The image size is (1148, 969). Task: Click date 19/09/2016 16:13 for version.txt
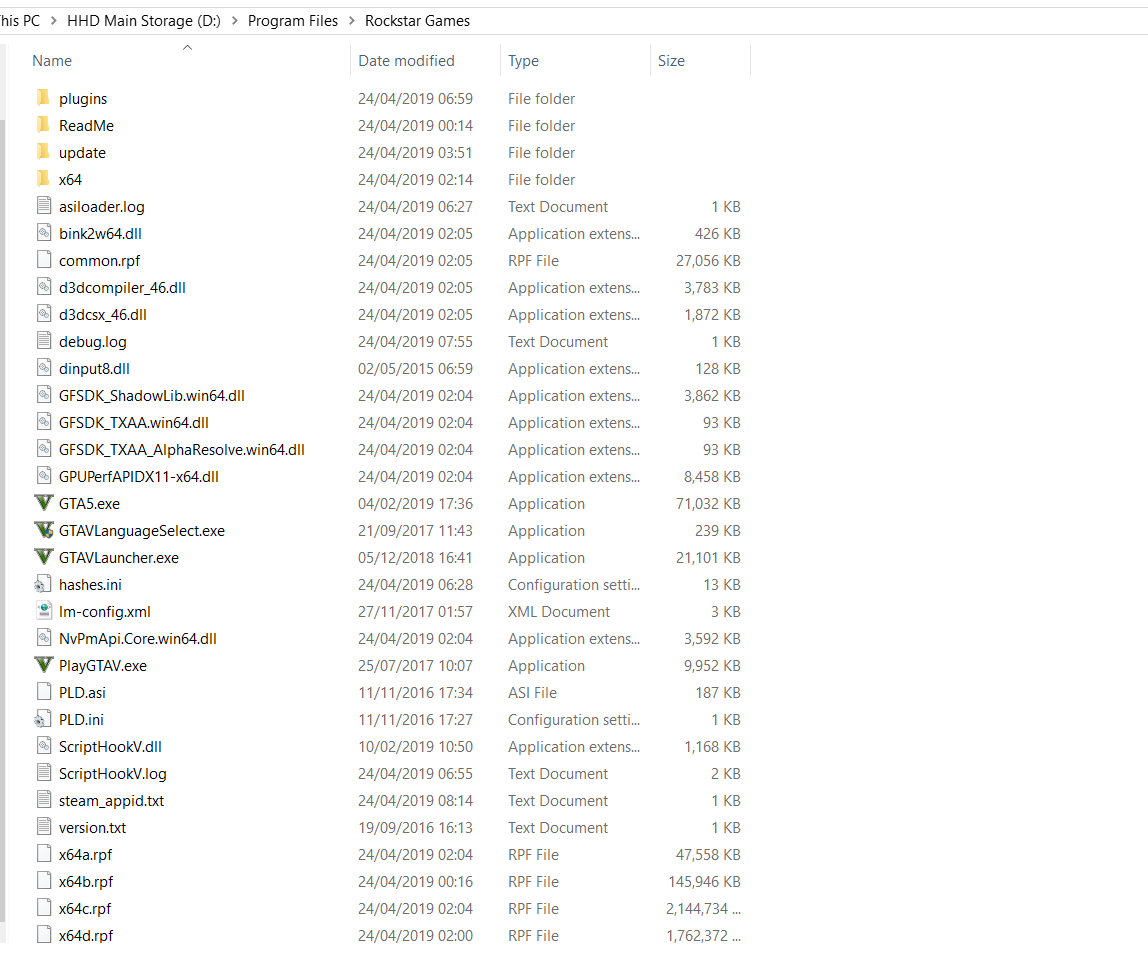415,828
